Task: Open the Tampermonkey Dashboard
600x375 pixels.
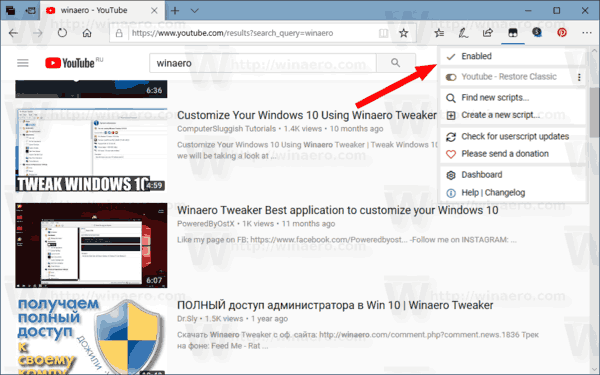Action: tap(513, 175)
